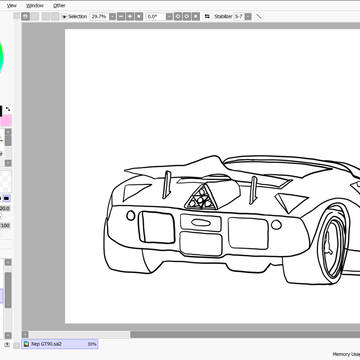Screen dimensions: 360x360
Task: Click the layer panel scroll-up arrow
Action: point(8,262)
